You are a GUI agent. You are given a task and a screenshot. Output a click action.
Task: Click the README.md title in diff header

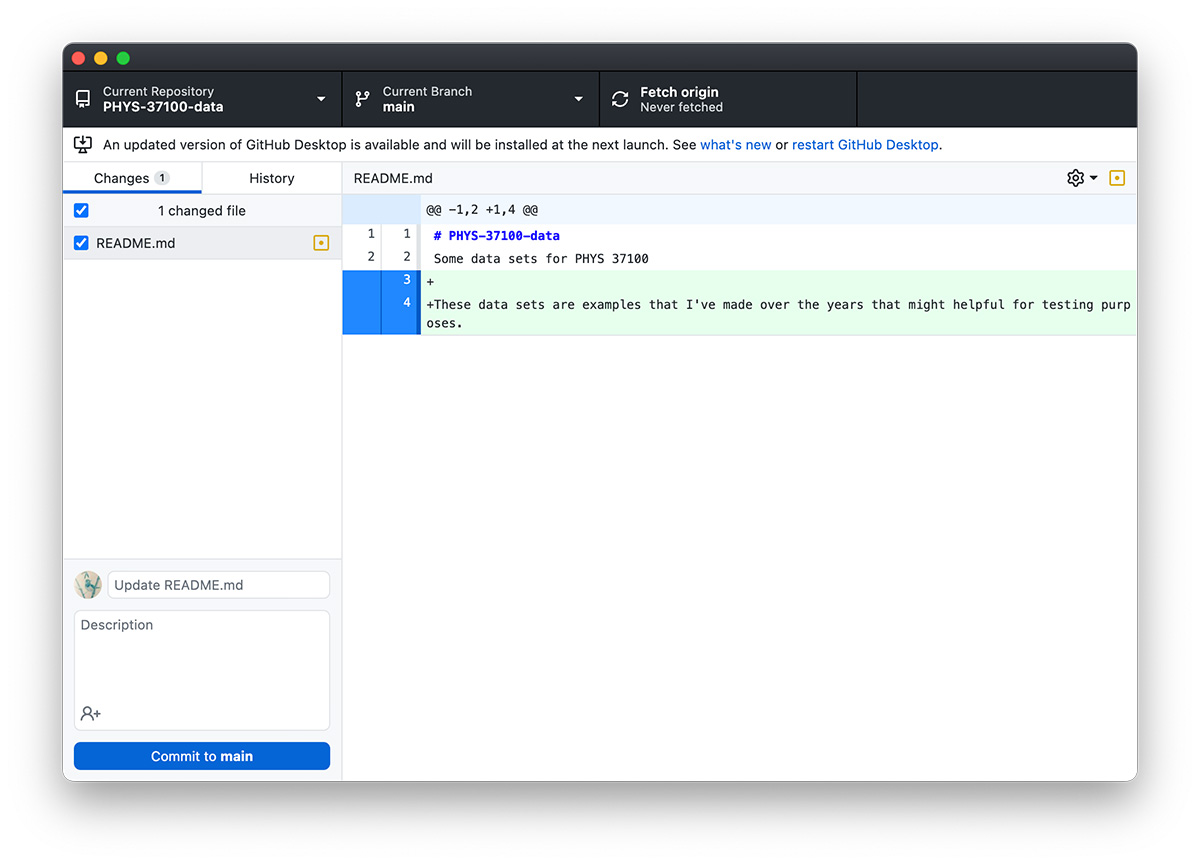point(393,178)
